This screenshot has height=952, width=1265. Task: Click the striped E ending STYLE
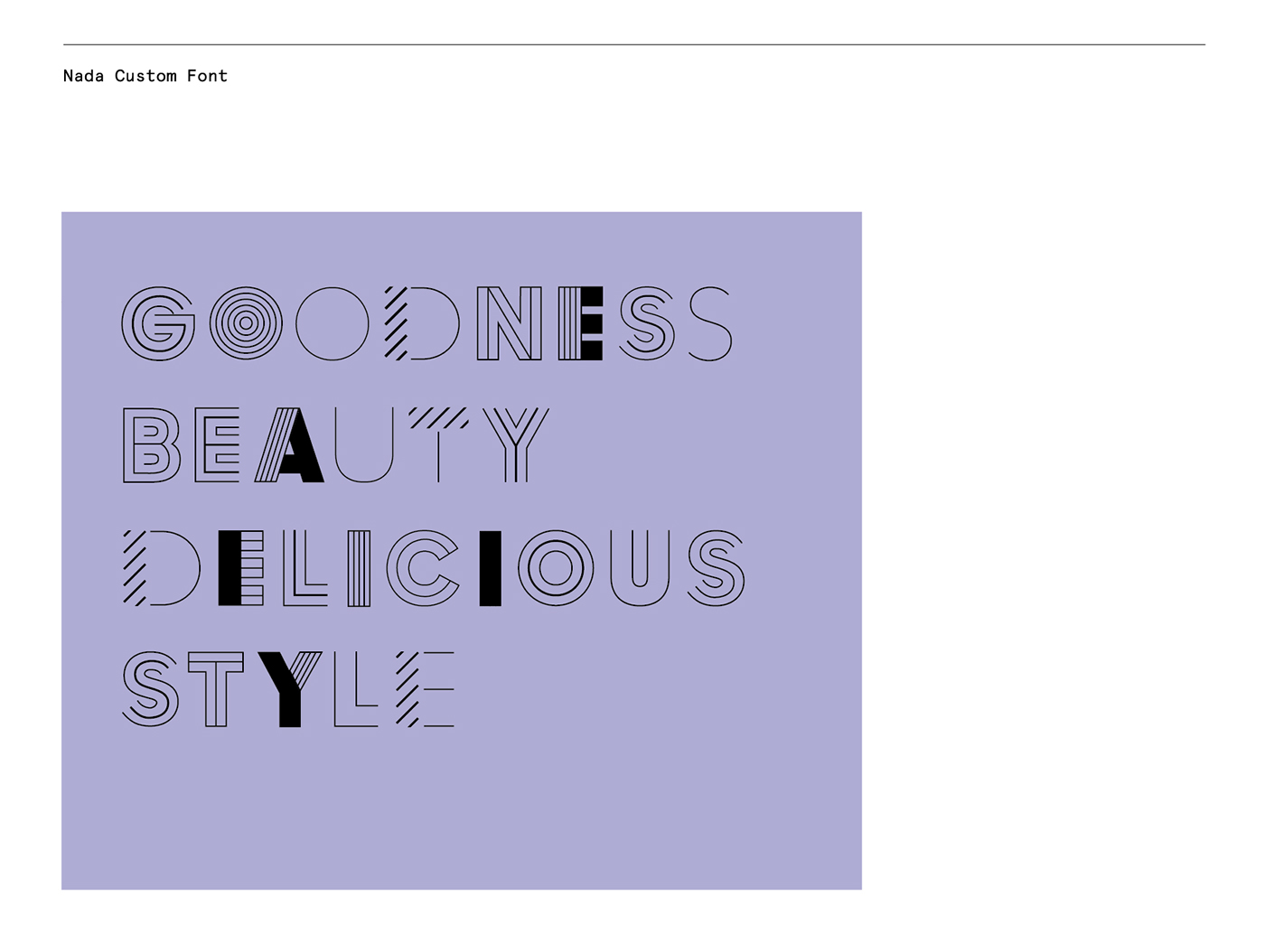(426, 688)
